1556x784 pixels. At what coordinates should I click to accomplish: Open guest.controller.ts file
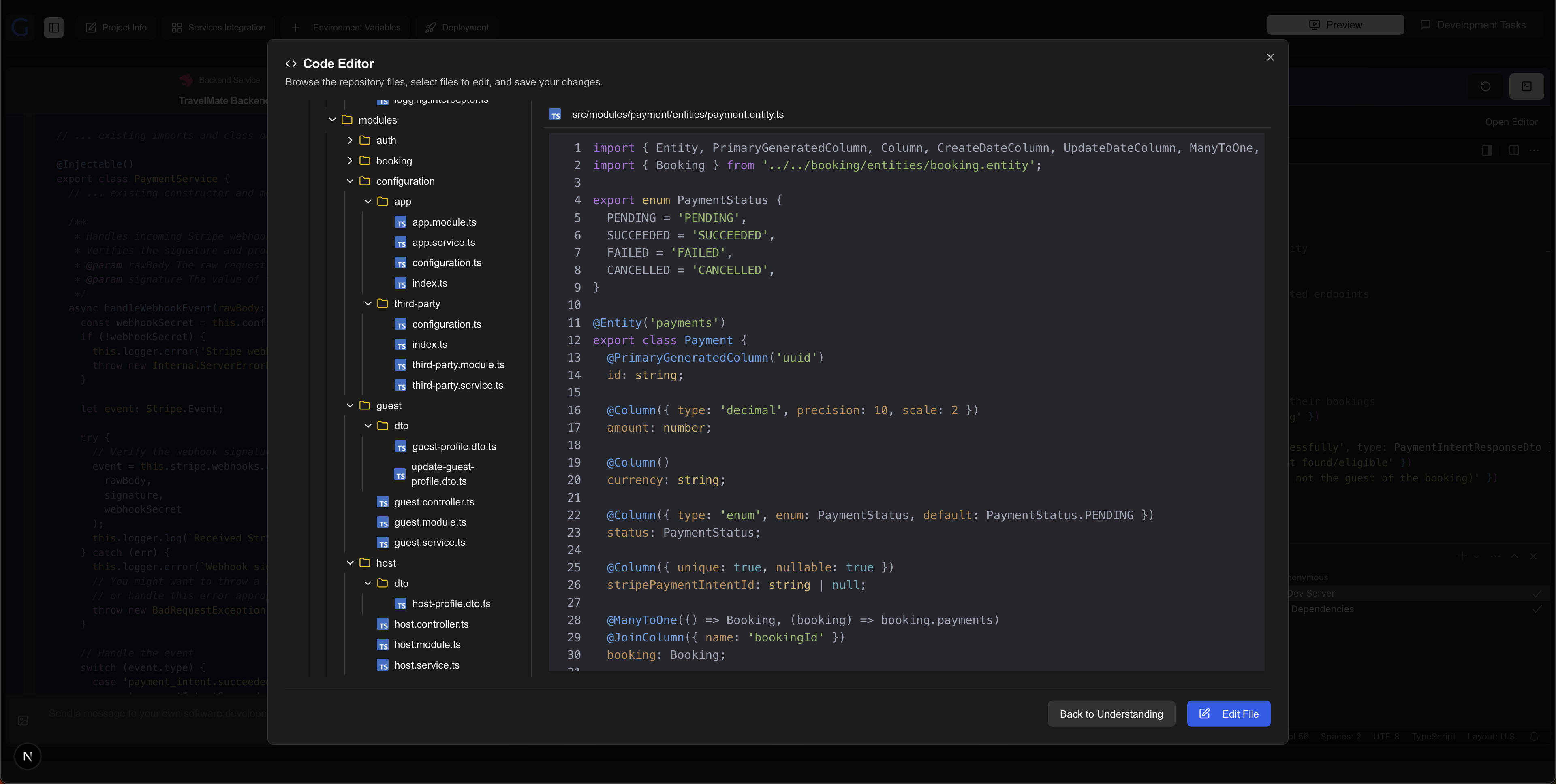pos(434,502)
